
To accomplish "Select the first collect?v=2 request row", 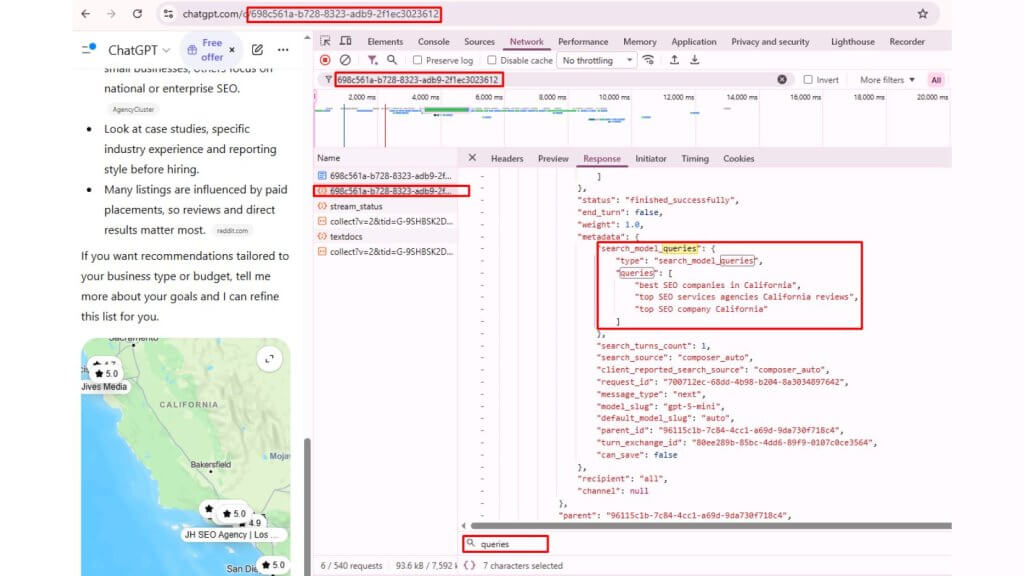I will click(385, 221).
